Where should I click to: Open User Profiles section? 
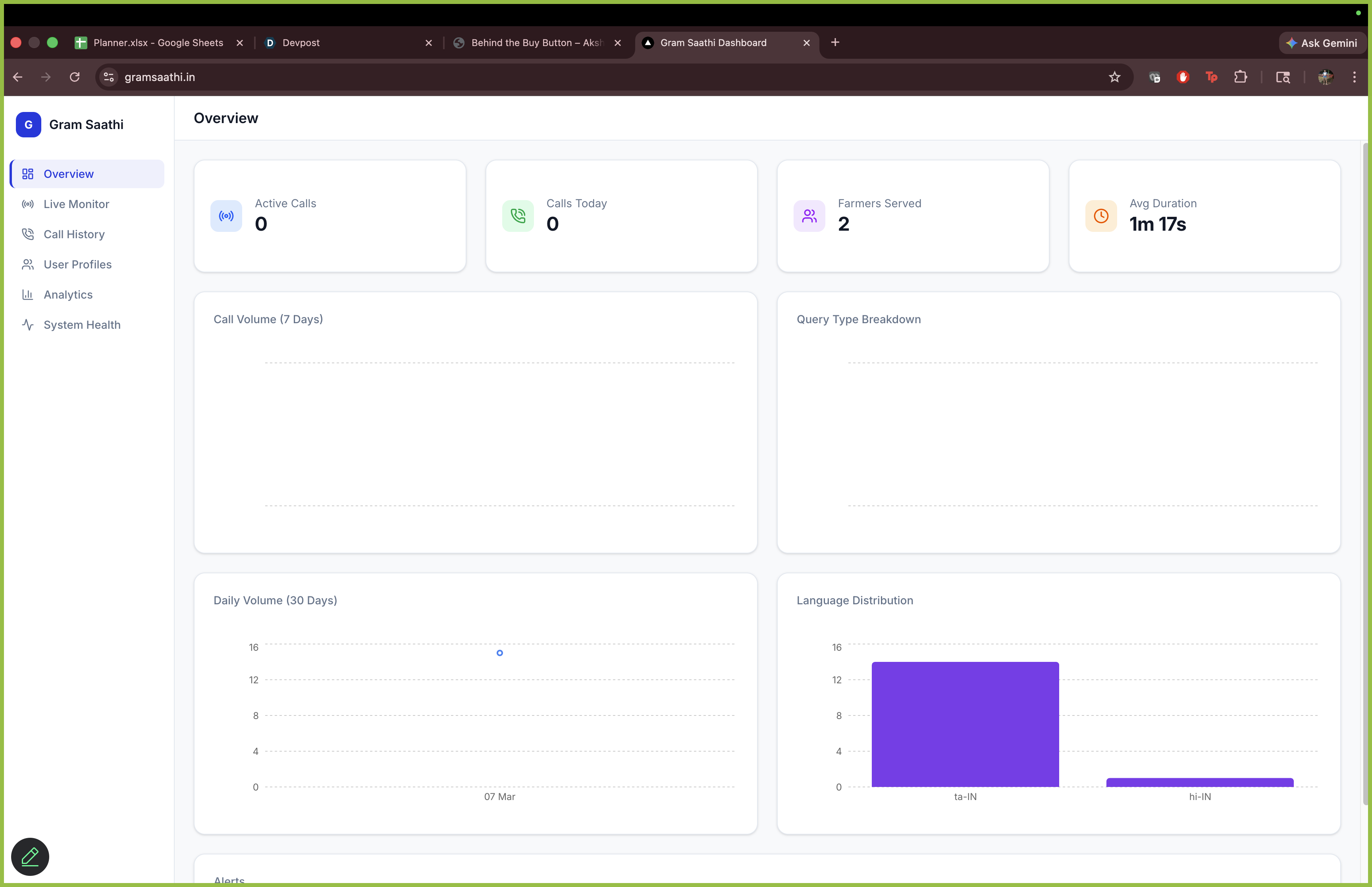click(x=77, y=264)
